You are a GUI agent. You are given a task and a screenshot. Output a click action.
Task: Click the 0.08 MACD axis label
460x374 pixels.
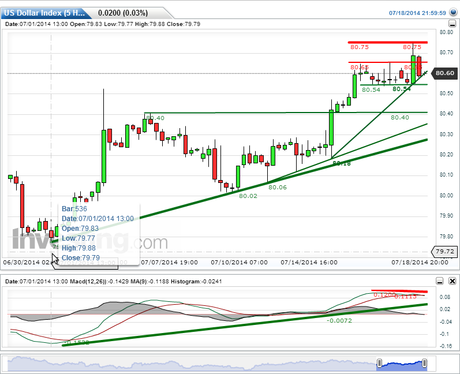445,297
